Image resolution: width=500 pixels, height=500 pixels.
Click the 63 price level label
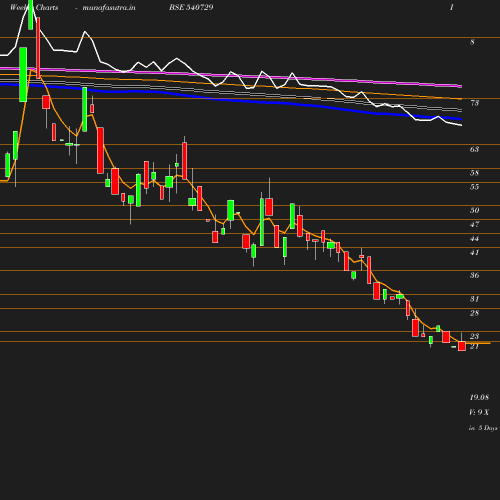pyautogui.click(x=474, y=149)
